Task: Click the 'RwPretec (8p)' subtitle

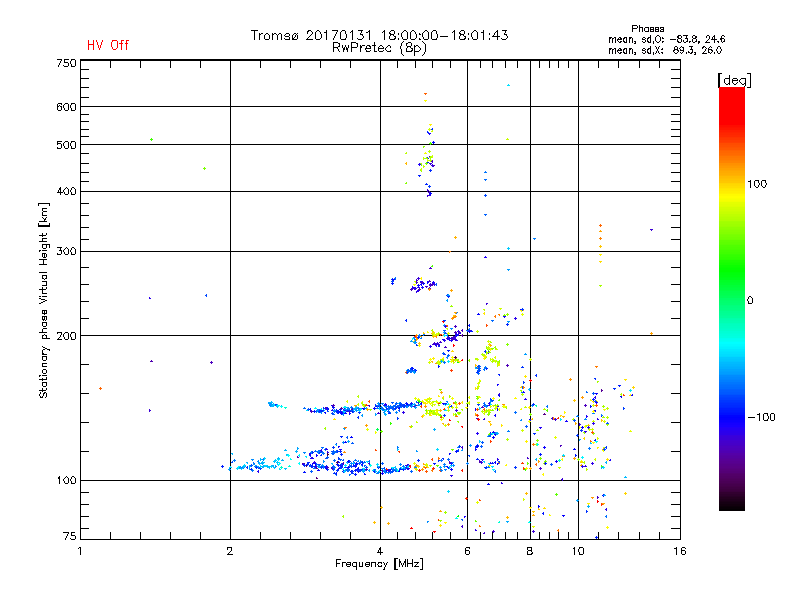Action: [379, 48]
